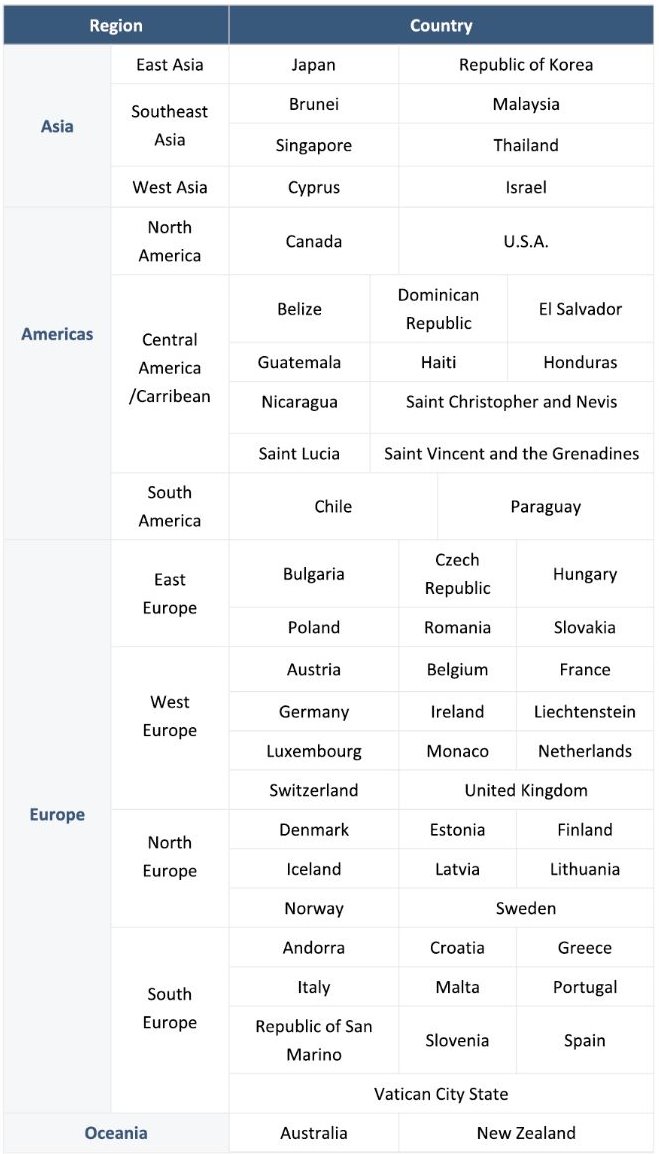Image resolution: width=659 pixels, height=1154 pixels.
Task: Click Saint Vincent and the Grenadines
Action: pos(512,453)
